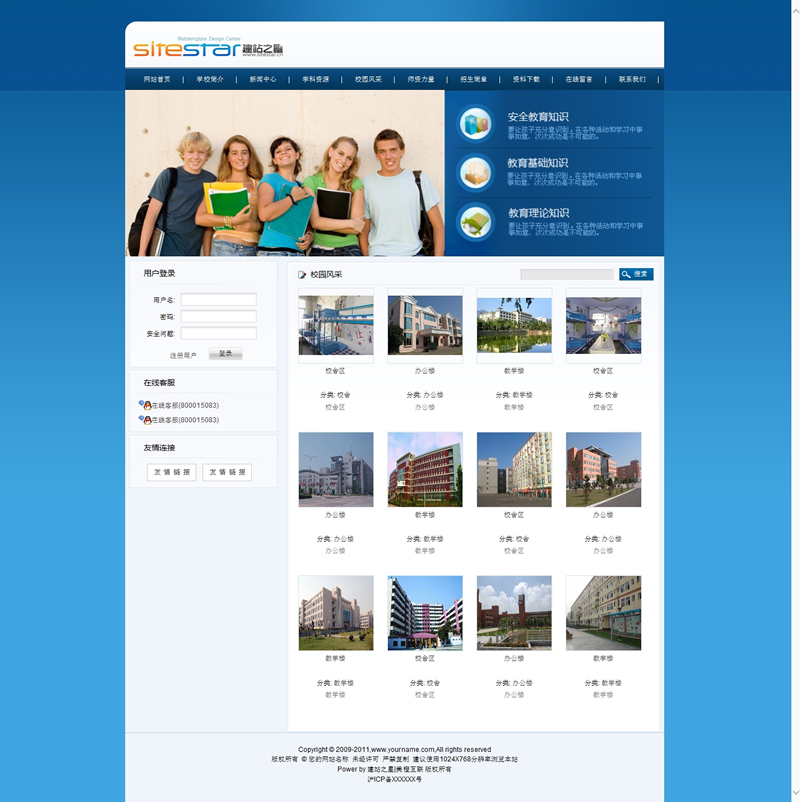
Task: Click the search text box above gallery
Action: pyautogui.click(x=566, y=274)
